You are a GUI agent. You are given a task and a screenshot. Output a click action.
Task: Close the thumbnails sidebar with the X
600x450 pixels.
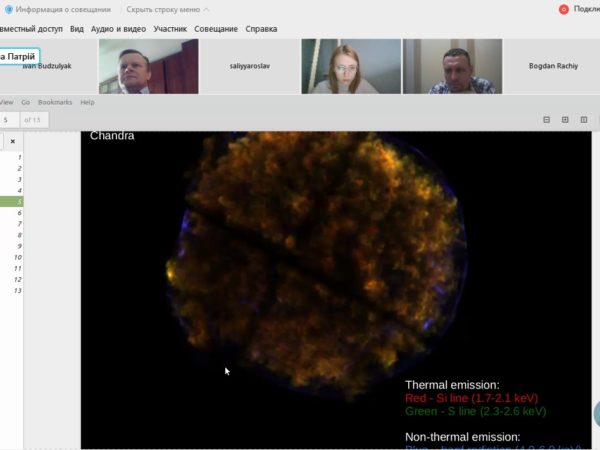click(x=12, y=142)
